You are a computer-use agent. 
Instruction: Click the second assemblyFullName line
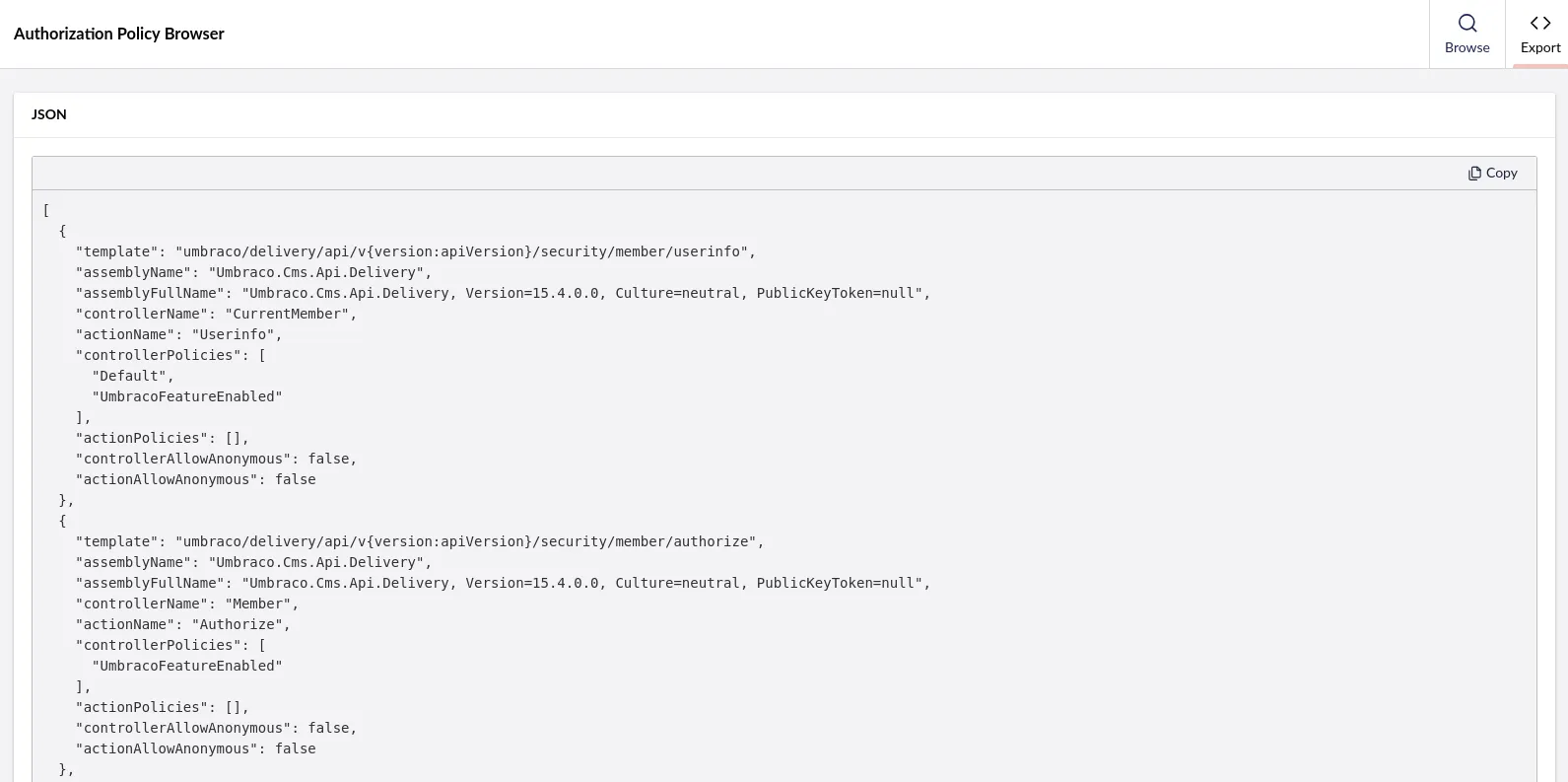click(x=503, y=583)
